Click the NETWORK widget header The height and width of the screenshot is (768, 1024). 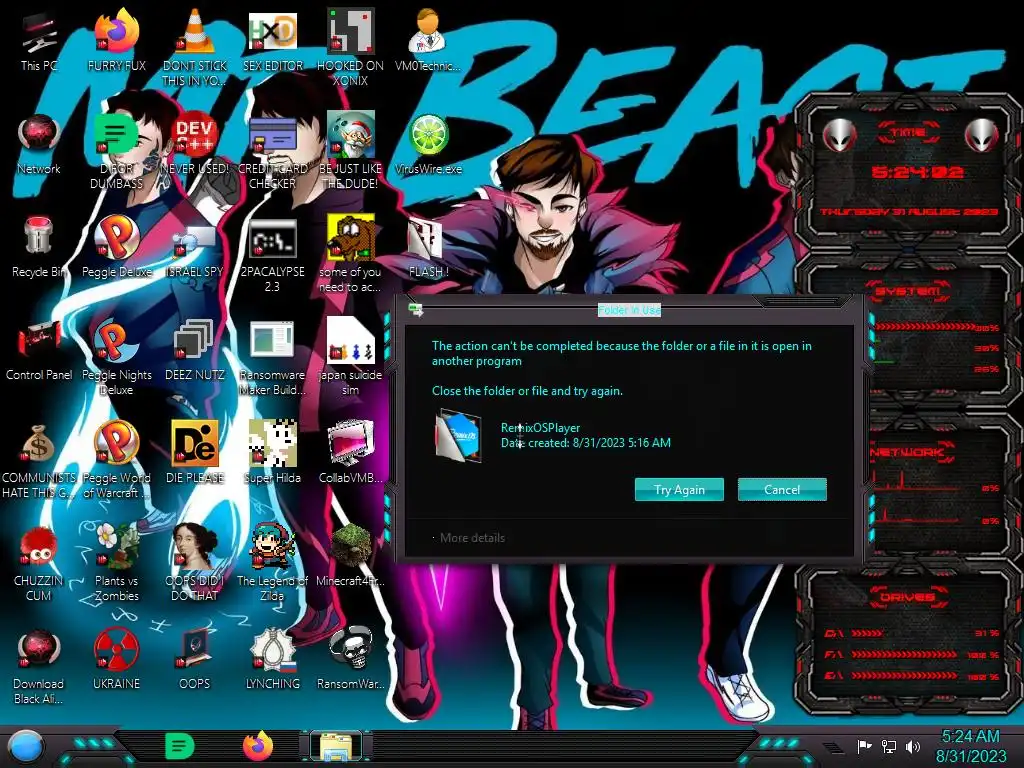pos(908,452)
